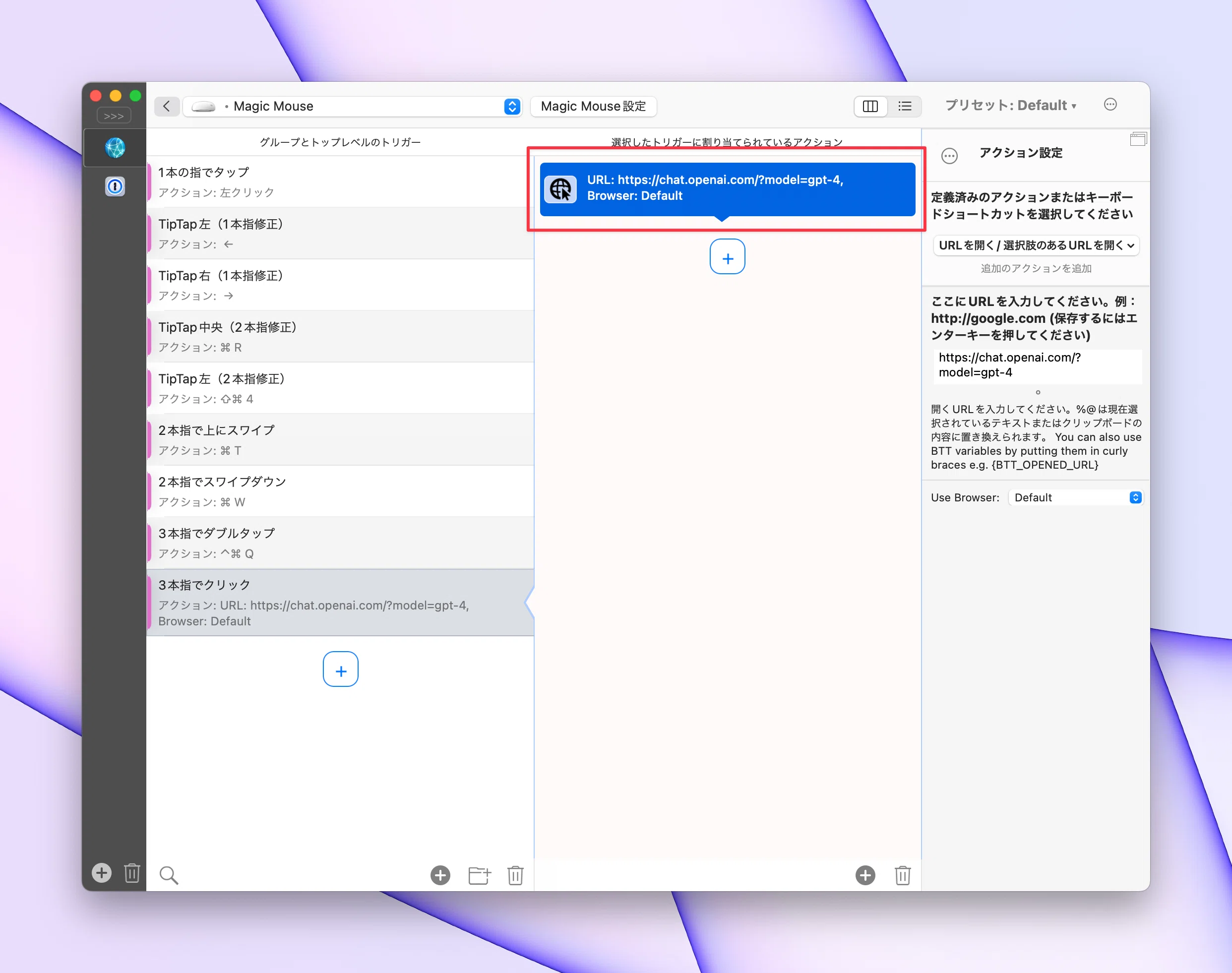
Task: Select trigger 2本指で上にスワイプ
Action: 340,440
